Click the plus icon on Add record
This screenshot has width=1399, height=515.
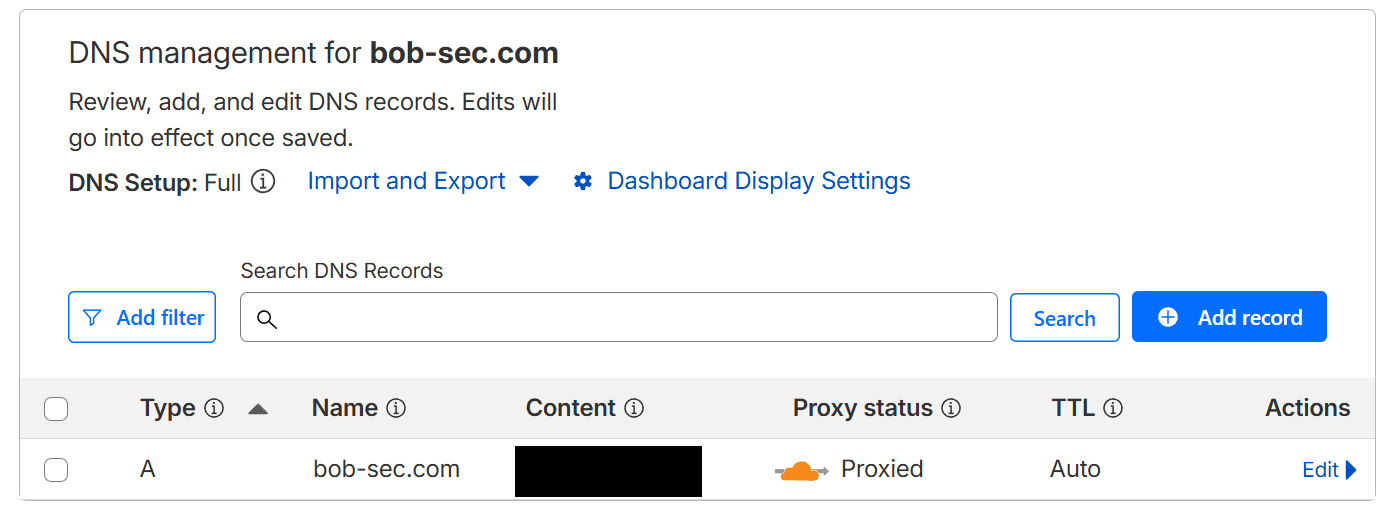tap(1168, 318)
